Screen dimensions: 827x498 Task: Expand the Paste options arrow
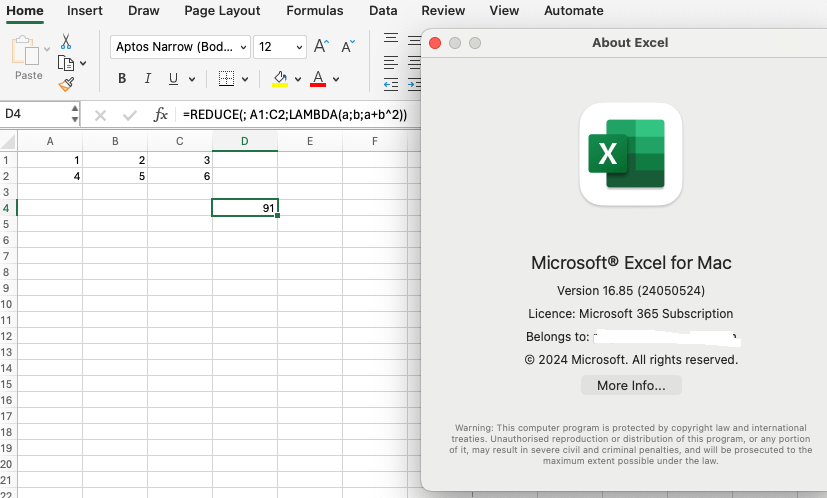coord(47,49)
